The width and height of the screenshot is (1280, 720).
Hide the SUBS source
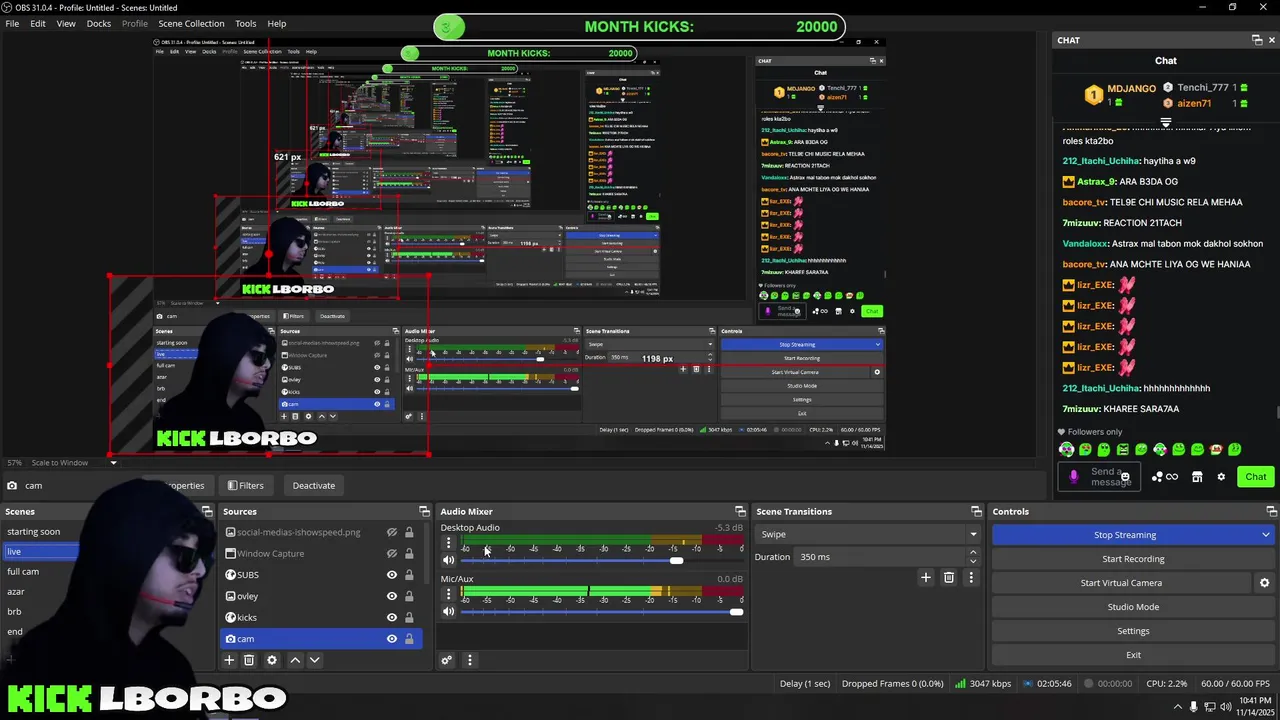(392, 575)
